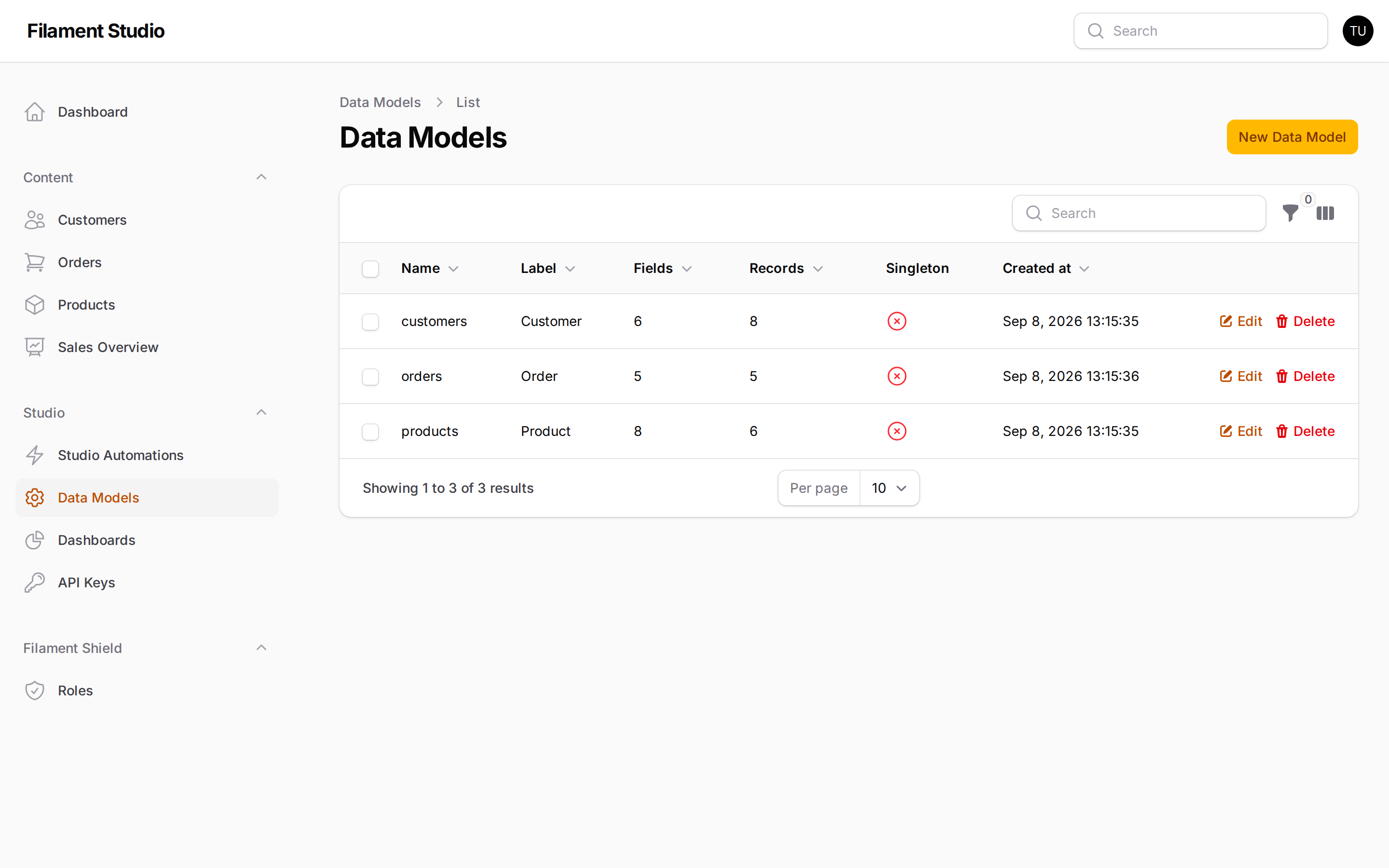
Task: Delete the products data model
Action: point(1305,431)
